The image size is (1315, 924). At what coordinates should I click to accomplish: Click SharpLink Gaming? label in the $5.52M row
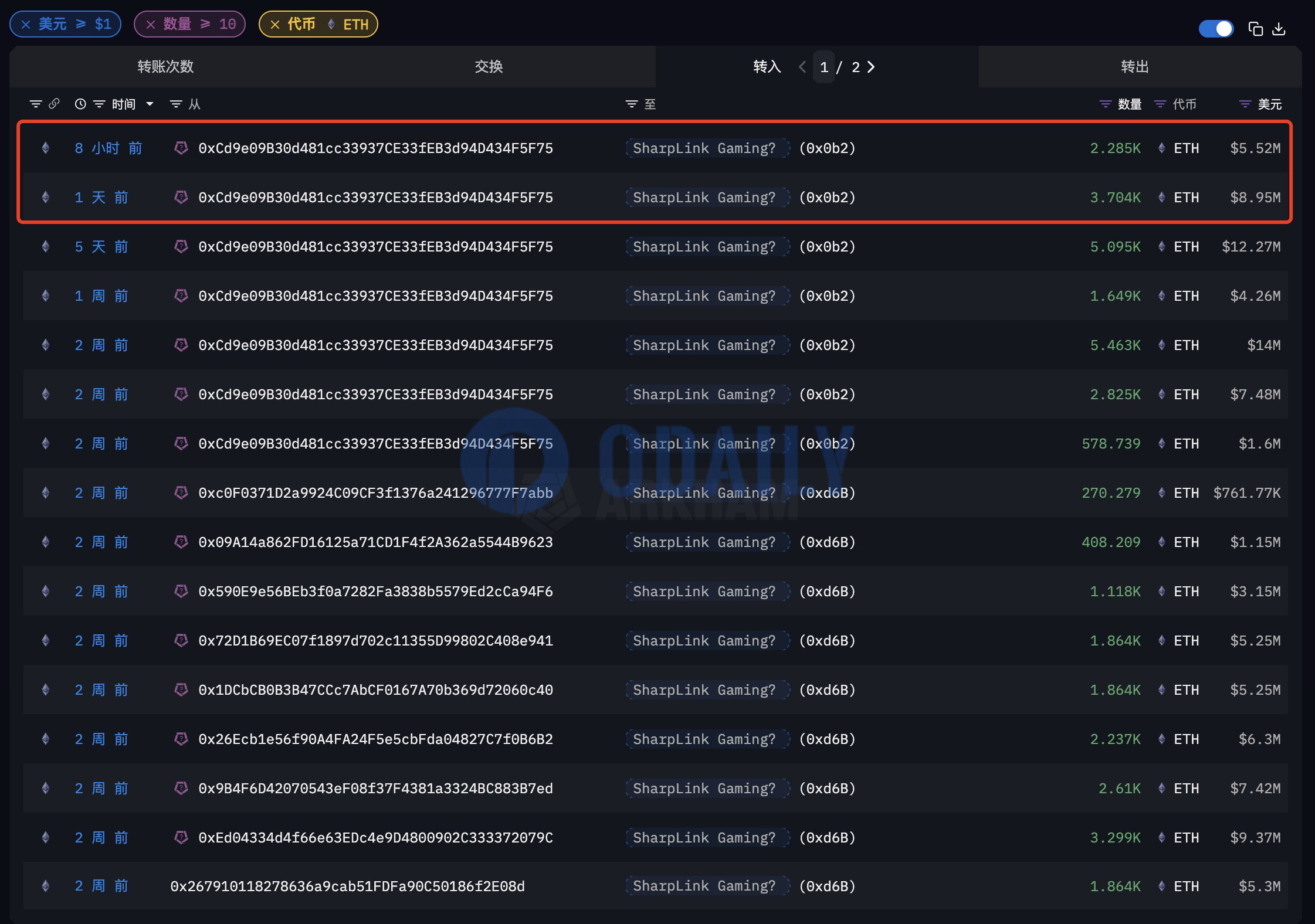[707, 148]
